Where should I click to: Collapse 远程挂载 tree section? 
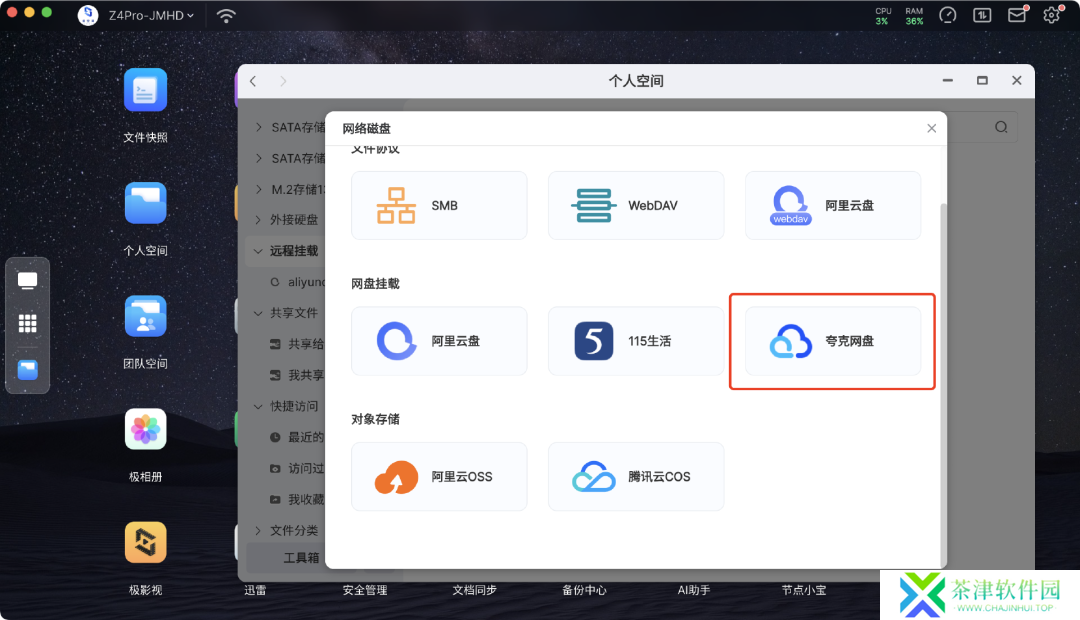point(258,251)
